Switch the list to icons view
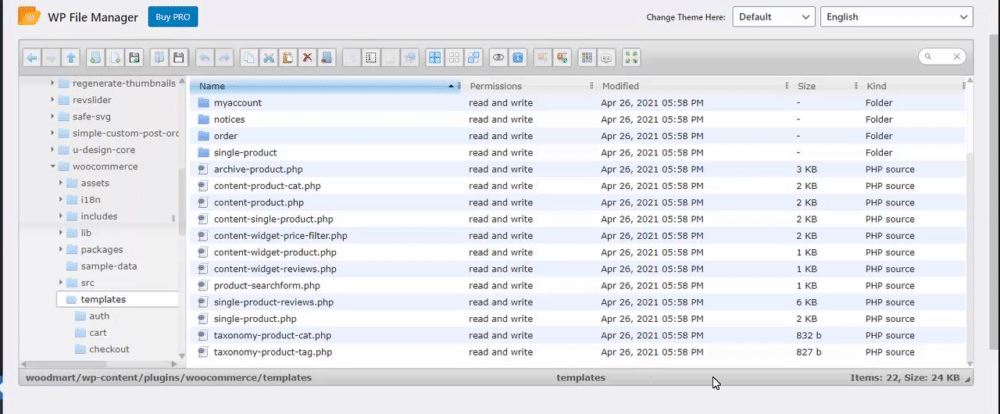 coord(587,57)
